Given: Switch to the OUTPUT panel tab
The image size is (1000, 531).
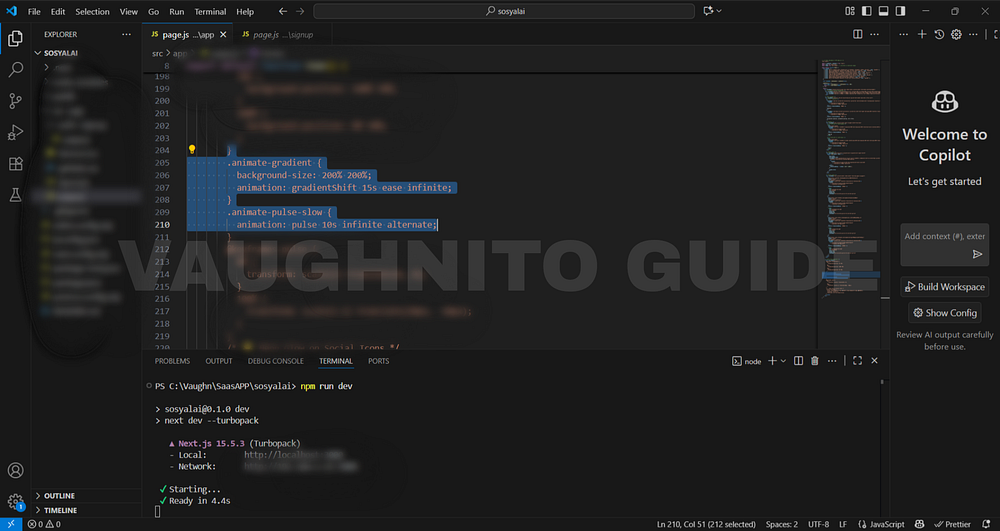Looking at the screenshot, I should coord(219,361).
